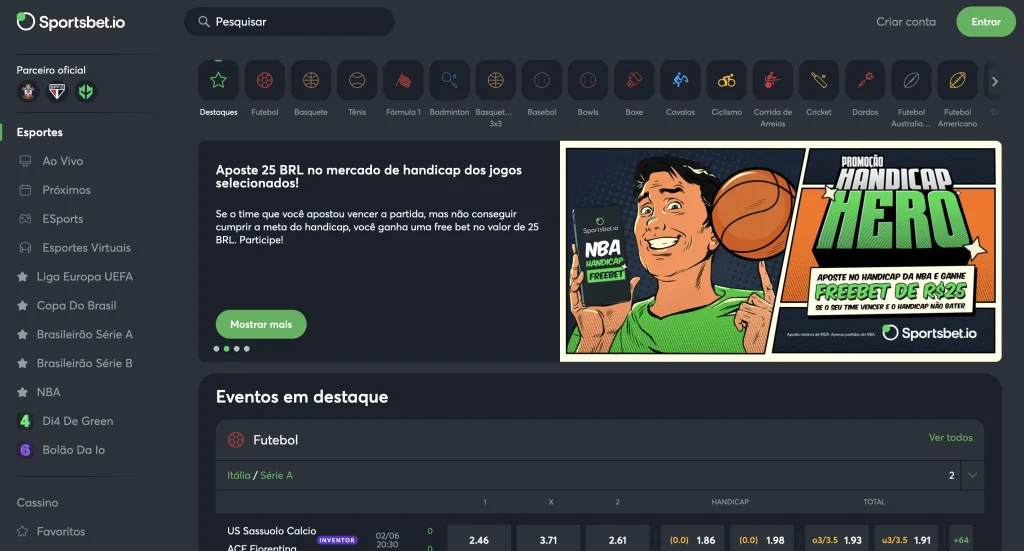The height and width of the screenshot is (551, 1024).
Task: Open the Destaques star category
Action: click(218, 81)
